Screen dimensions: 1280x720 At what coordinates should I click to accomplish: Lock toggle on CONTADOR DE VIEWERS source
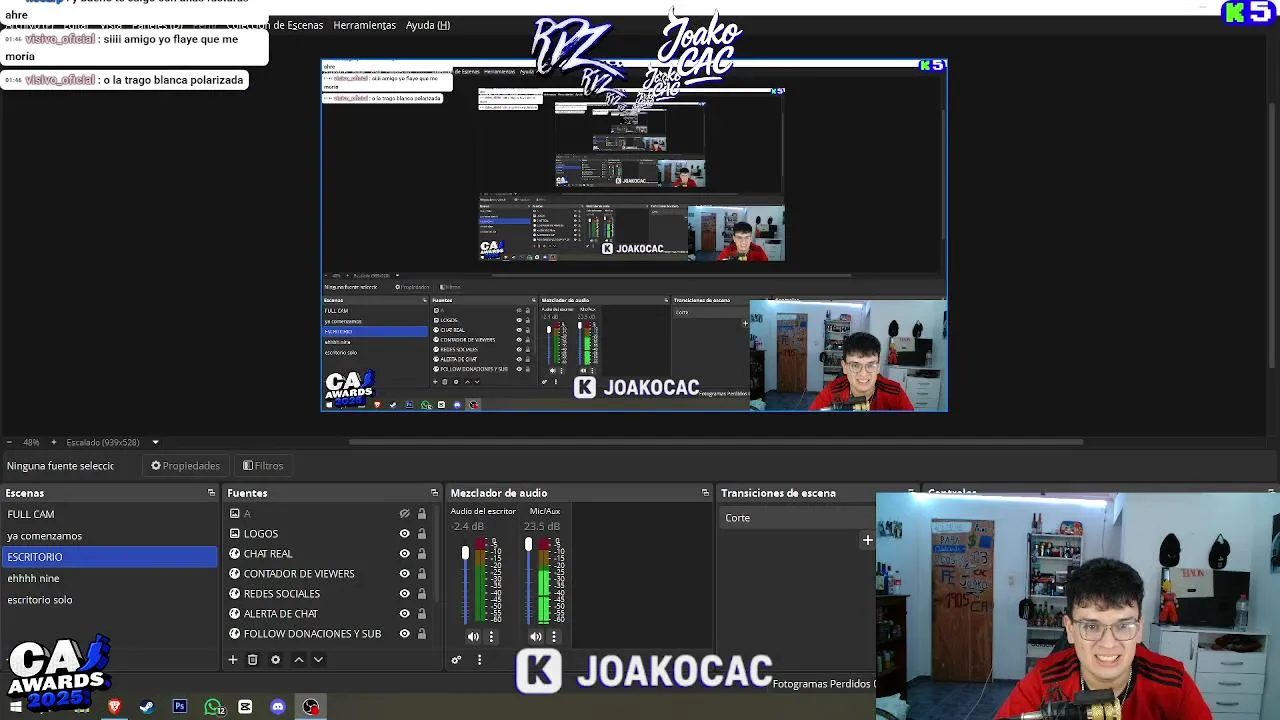point(421,574)
